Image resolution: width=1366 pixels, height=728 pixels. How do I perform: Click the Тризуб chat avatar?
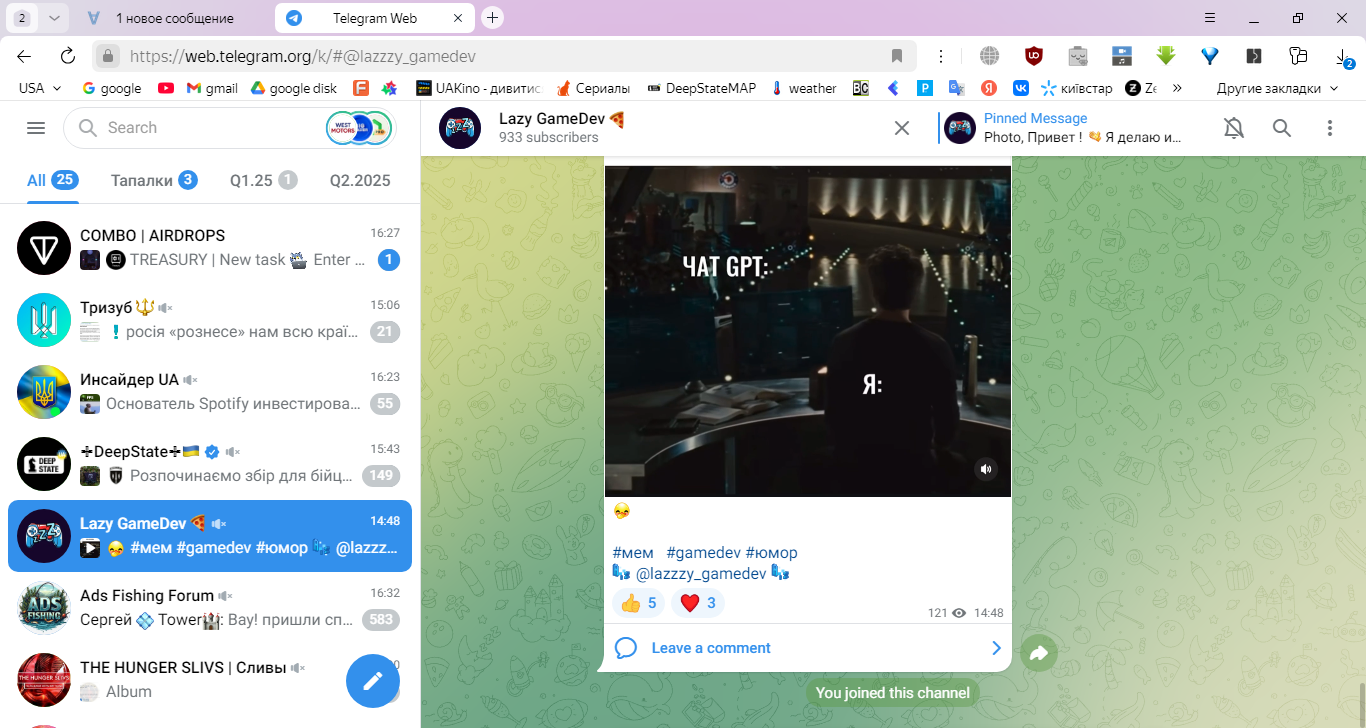pos(44,319)
